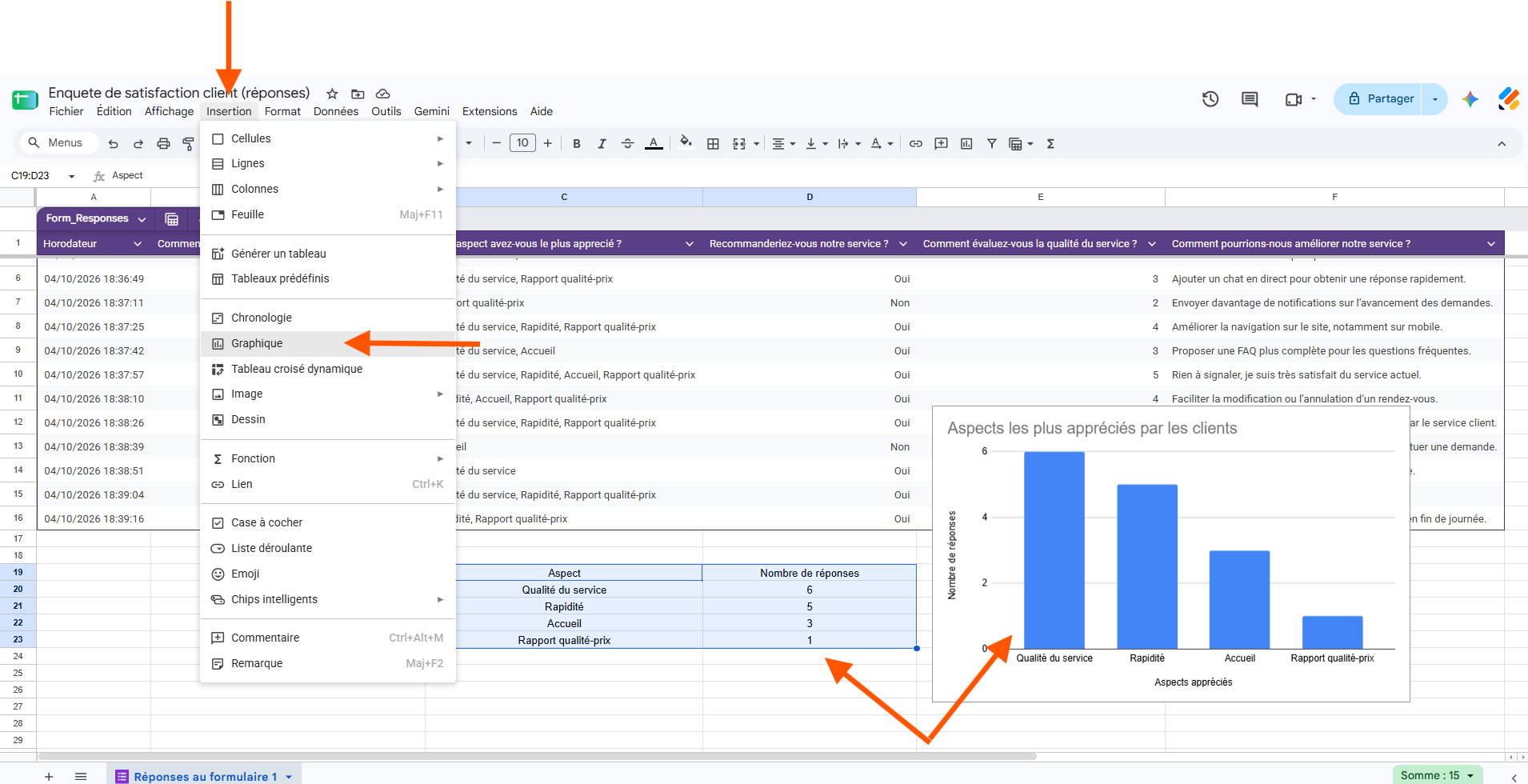Insert Commentaire from menu
The height and width of the screenshot is (784, 1528).
pos(328,638)
